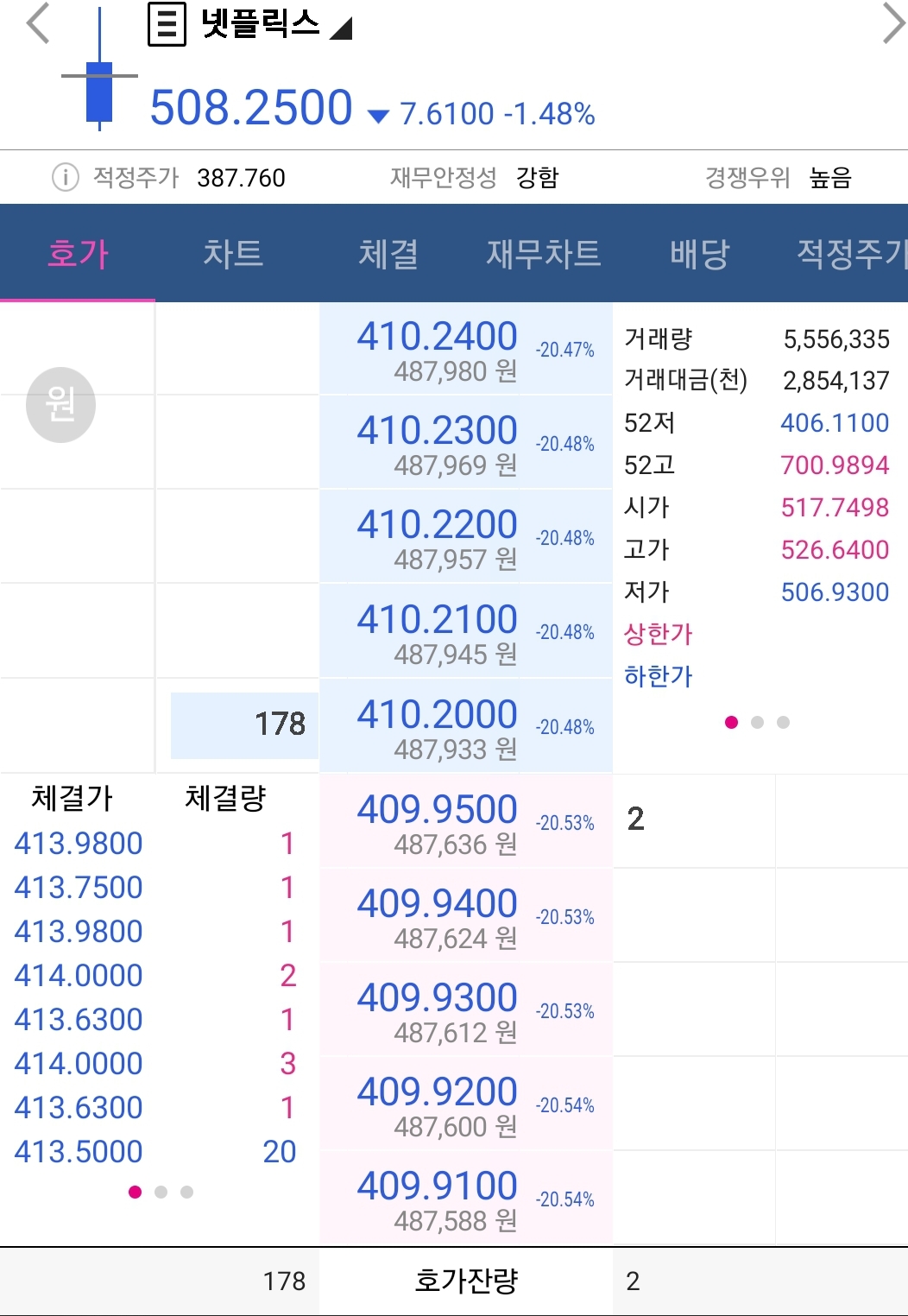
Task: Select third page dot in stock info panel
Action: (x=783, y=722)
